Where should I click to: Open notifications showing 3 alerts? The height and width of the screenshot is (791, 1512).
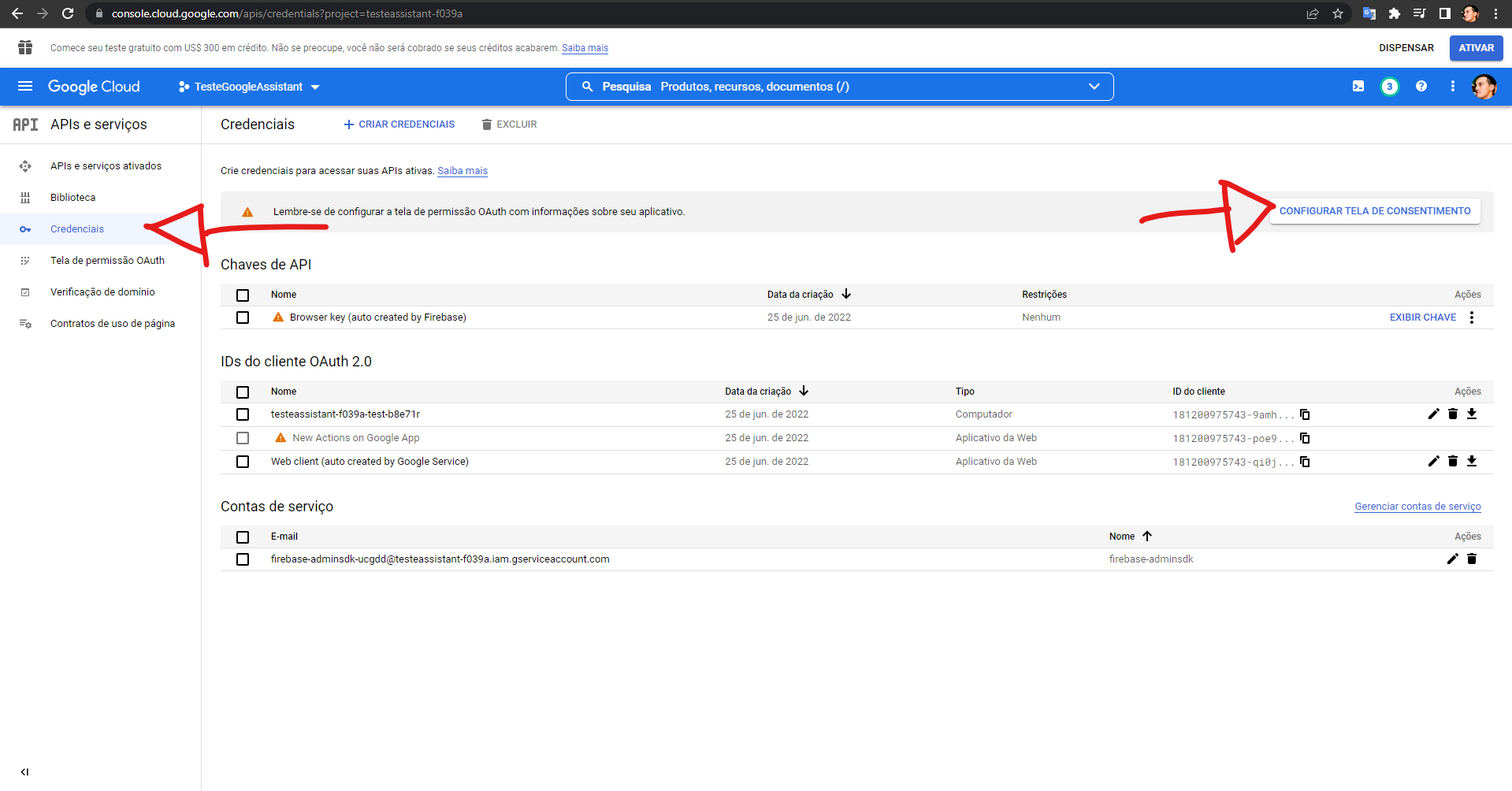click(x=1389, y=87)
